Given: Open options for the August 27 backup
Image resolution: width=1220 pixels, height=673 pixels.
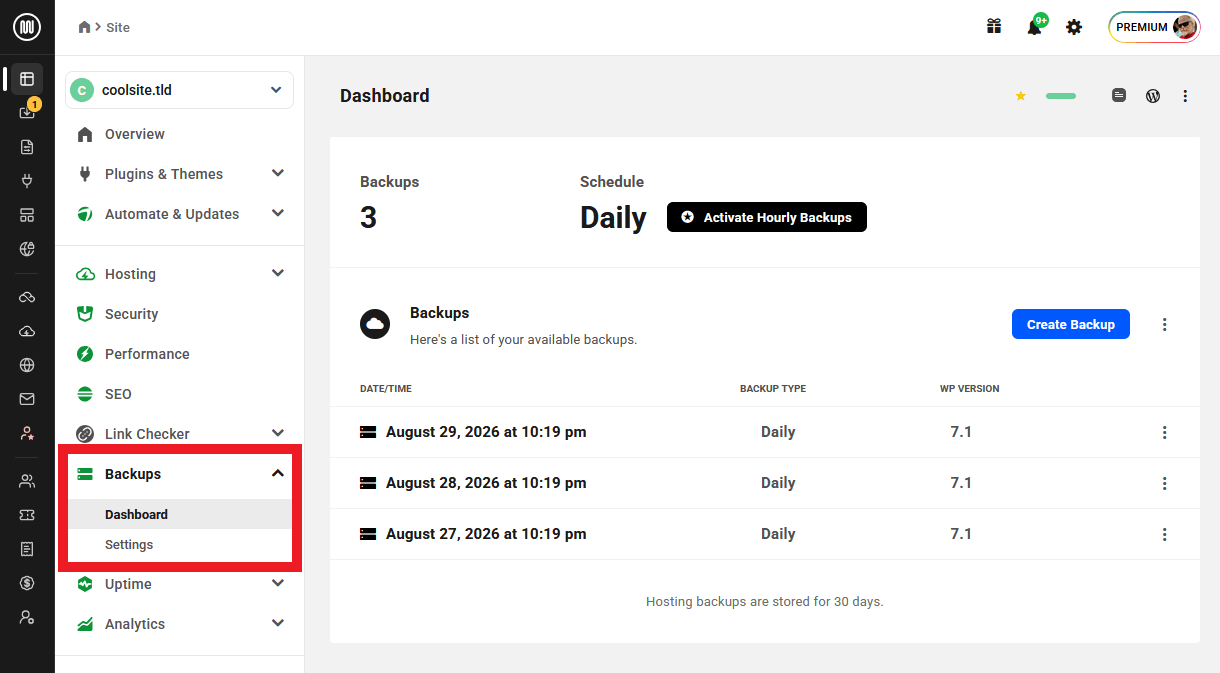Looking at the screenshot, I should (1165, 534).
